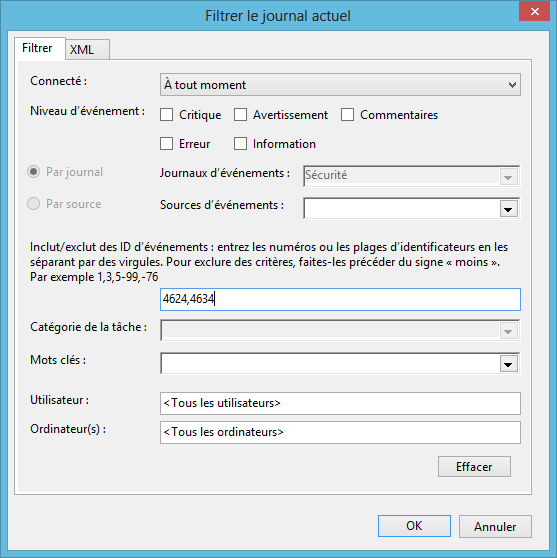
Task: Open the Journaux d'événements Sécurité dropdown
Action: pos(411,176)
